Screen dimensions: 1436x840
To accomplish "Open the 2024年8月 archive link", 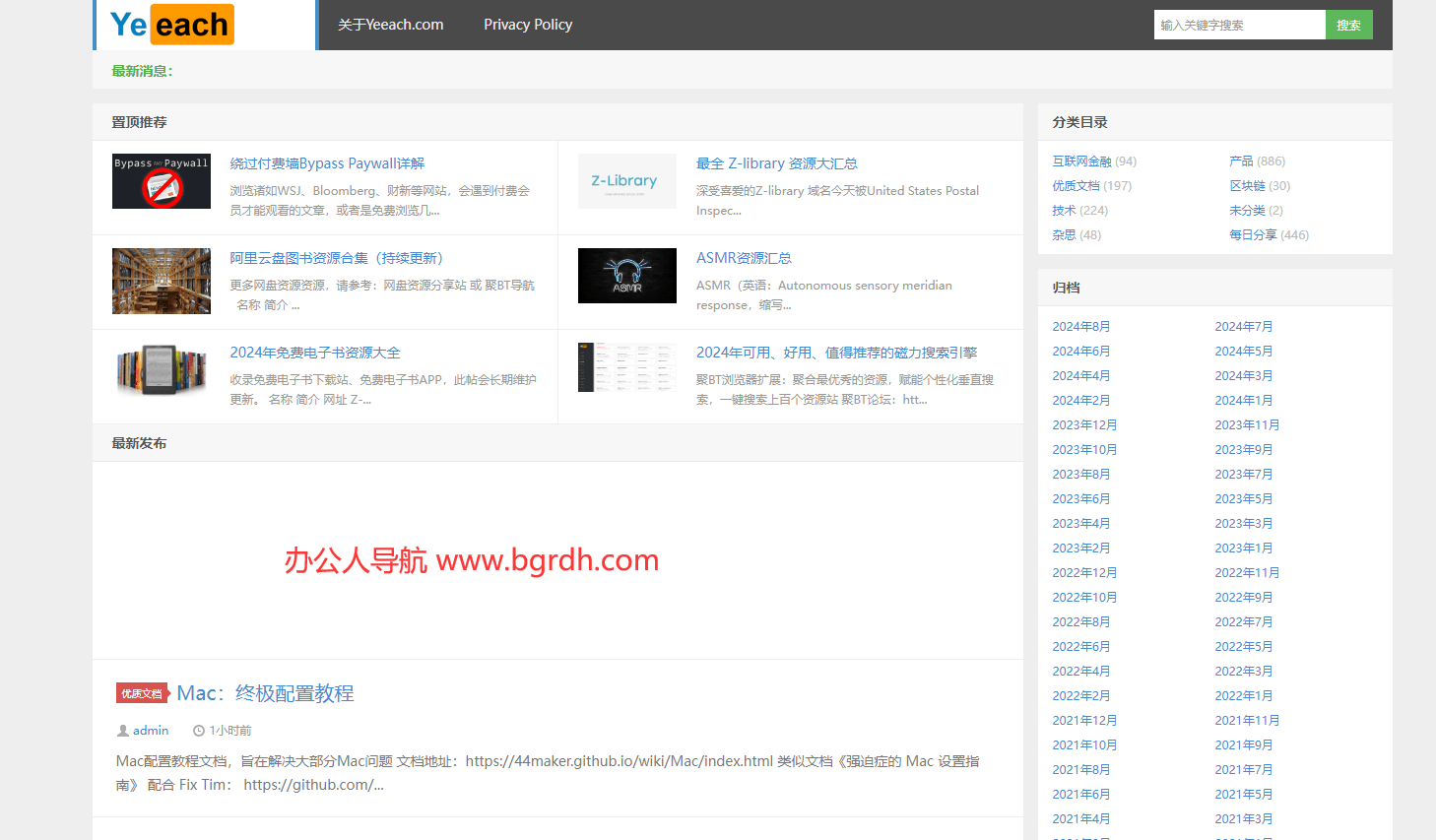I will [x=1080, y=327].
